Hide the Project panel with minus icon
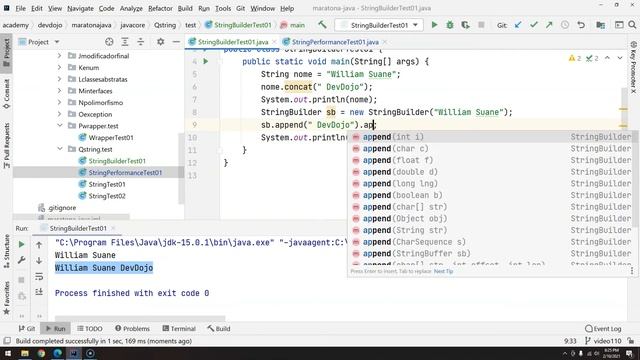This screenshot has height=360, width=640. coord(176,42)
